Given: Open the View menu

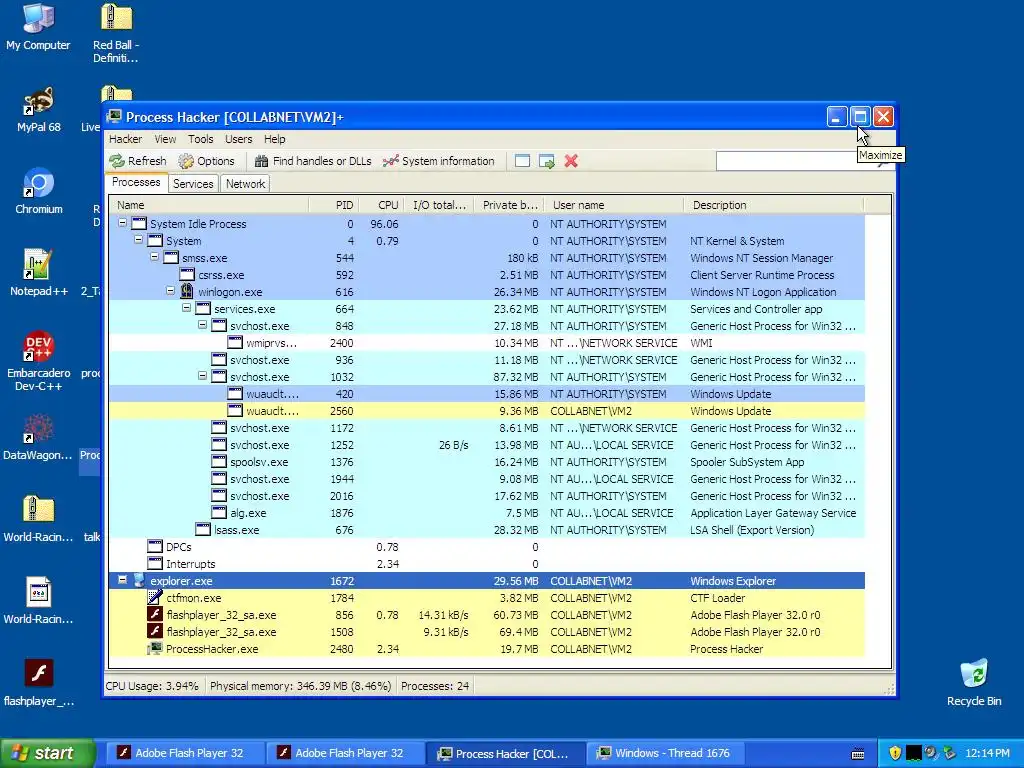Looking at the screenshot, I should click(165, 139).
